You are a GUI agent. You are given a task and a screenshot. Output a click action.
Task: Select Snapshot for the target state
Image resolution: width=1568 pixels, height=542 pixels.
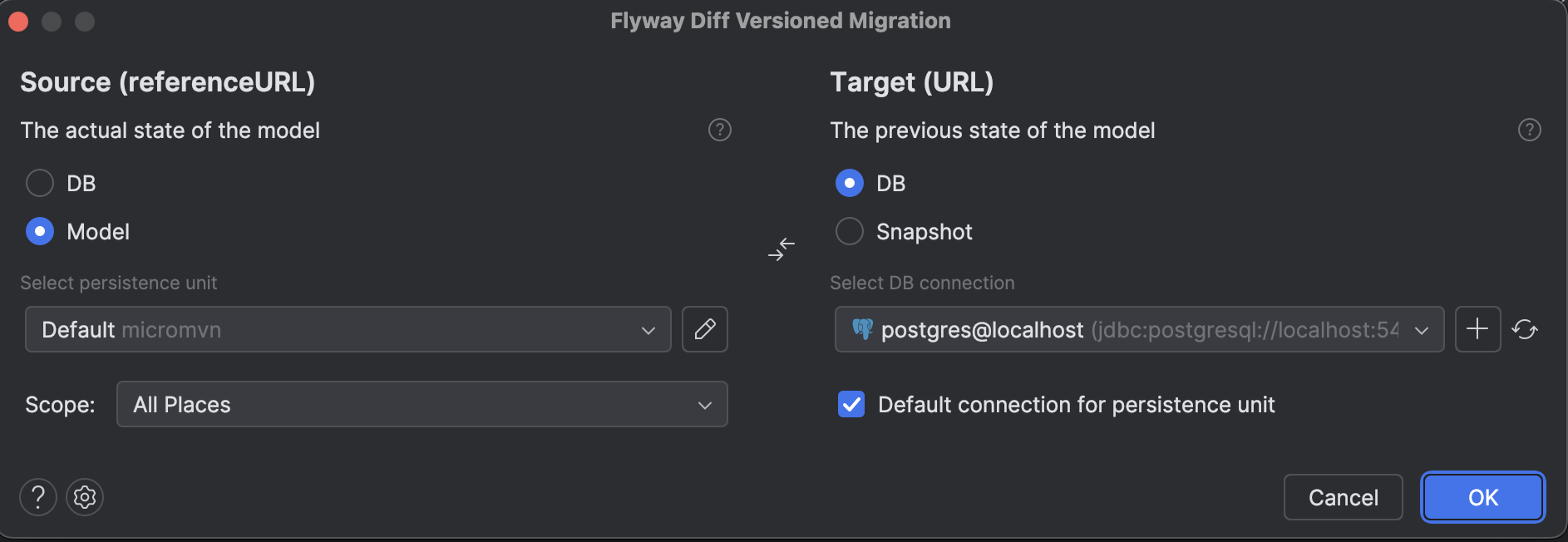click(x=849, y=231)
